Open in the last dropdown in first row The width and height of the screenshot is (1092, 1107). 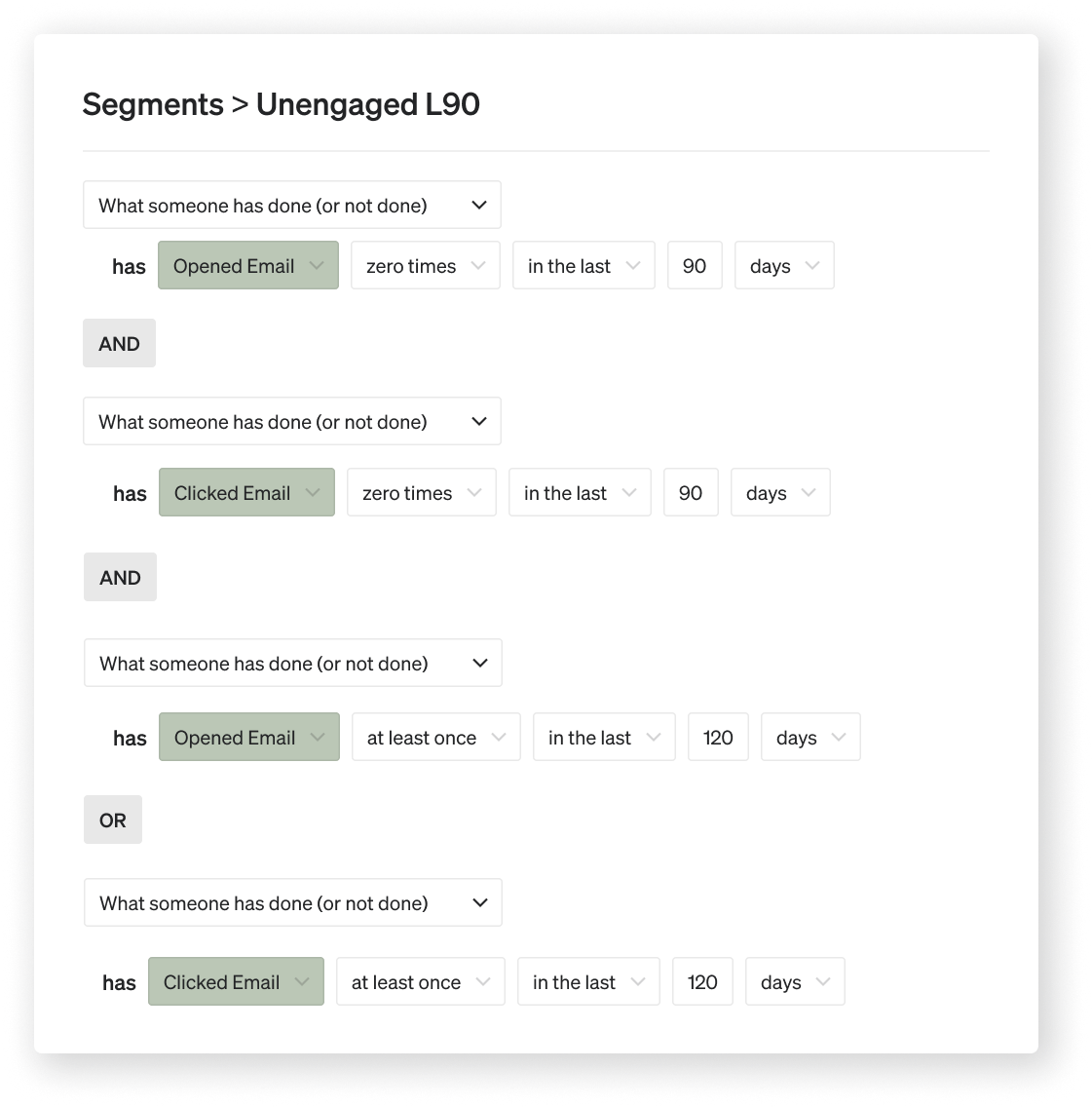point(584,265)
